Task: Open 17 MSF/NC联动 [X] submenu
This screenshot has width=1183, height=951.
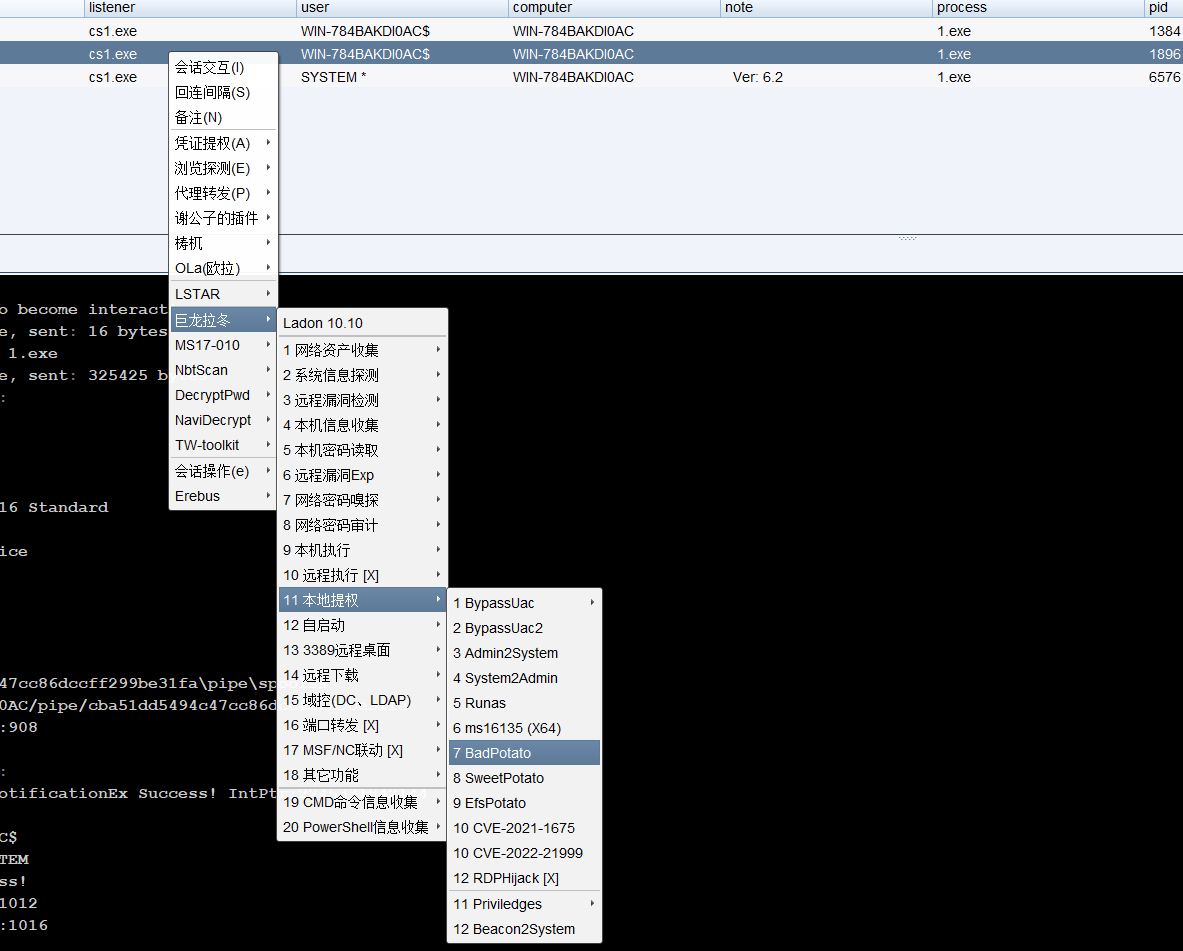Action: pyautogui.click(x=362, y=750)
